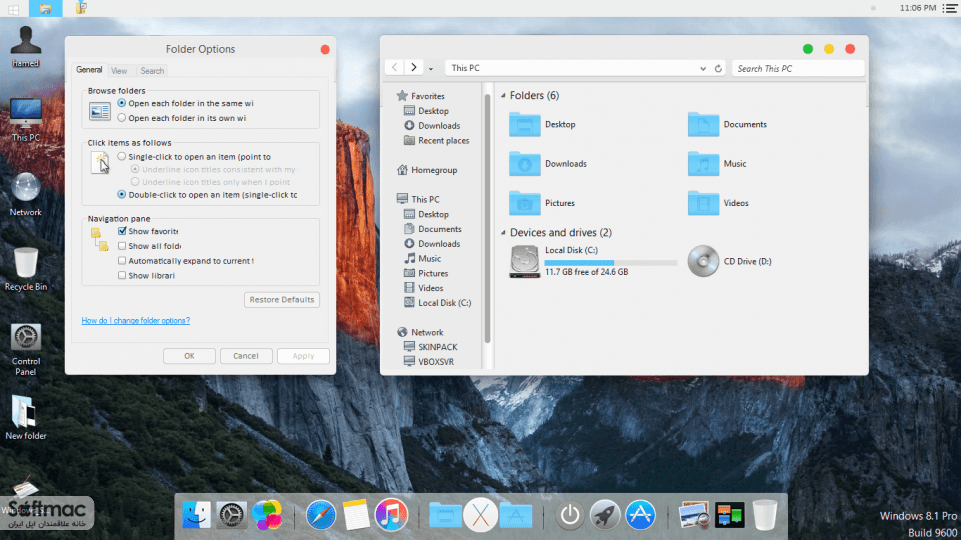Select the New folder desktop icon
961x540 pixels.
26,417
